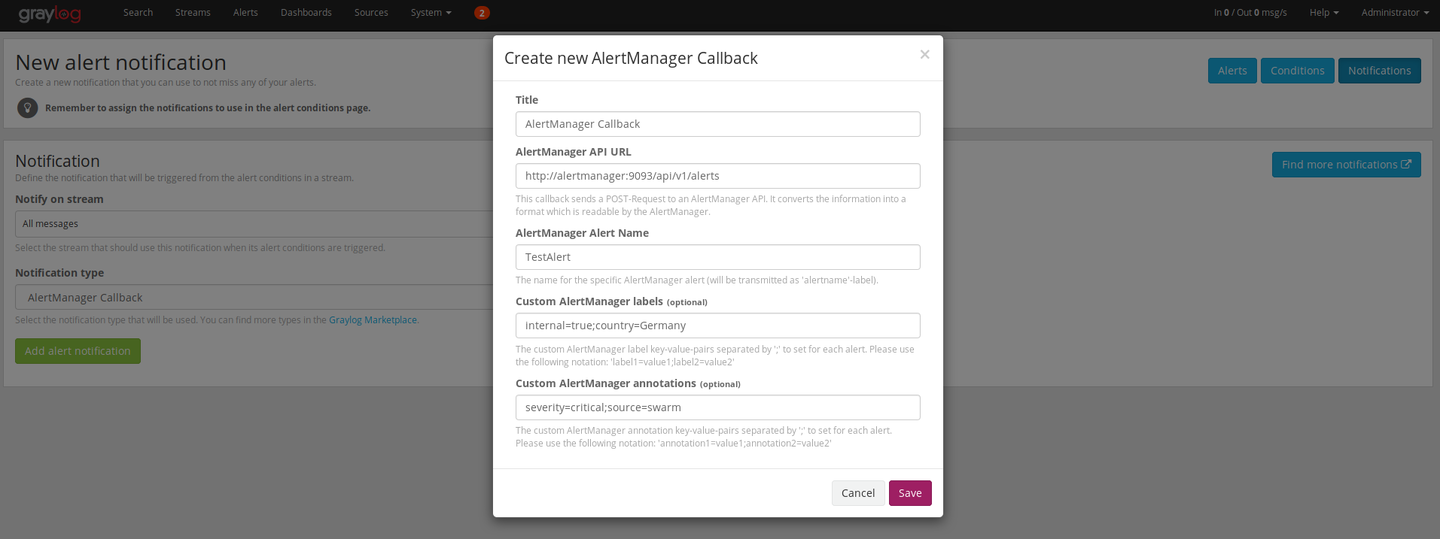
Task: Open the Search page
Action: 138,13
